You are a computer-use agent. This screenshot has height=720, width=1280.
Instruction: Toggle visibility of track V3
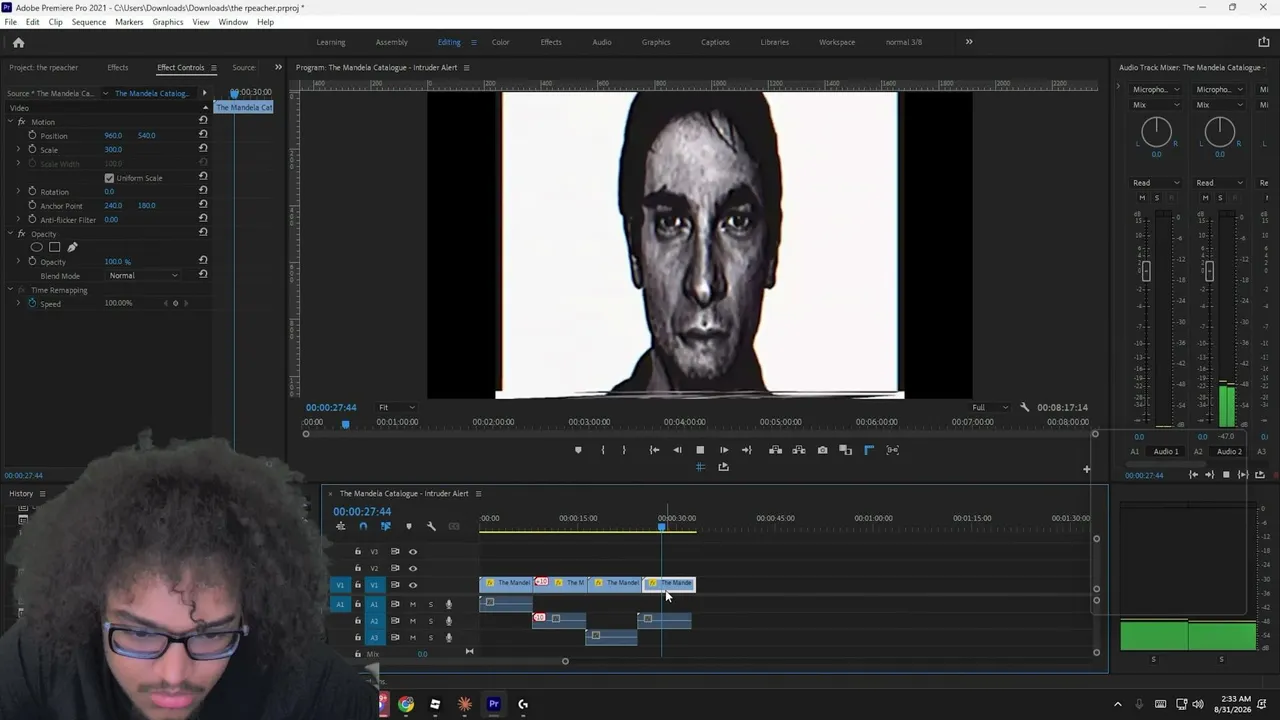[412, 551]
